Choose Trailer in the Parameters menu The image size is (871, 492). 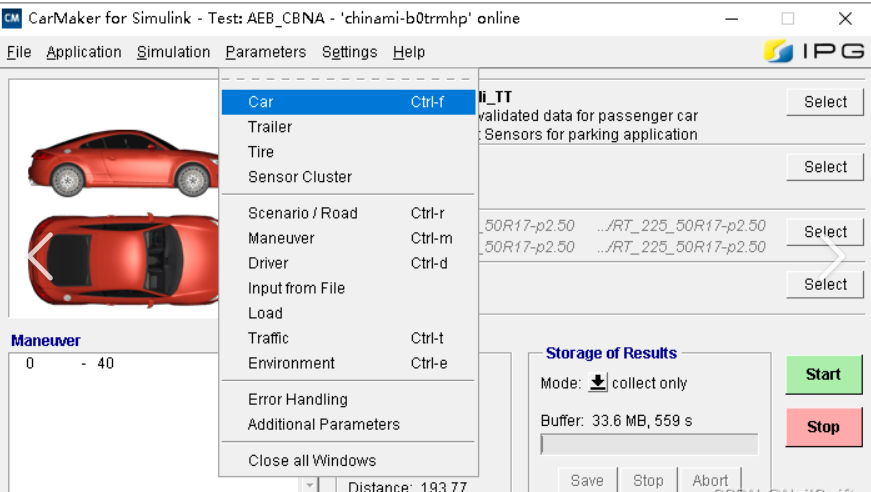pos(348,127)
